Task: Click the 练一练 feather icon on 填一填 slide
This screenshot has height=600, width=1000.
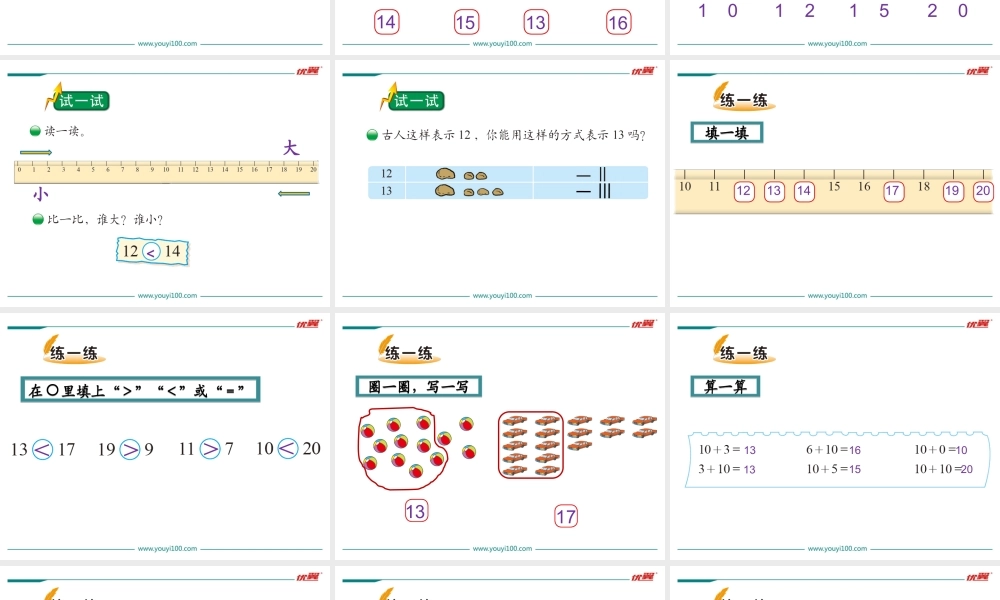Action: tap(721, 94)
